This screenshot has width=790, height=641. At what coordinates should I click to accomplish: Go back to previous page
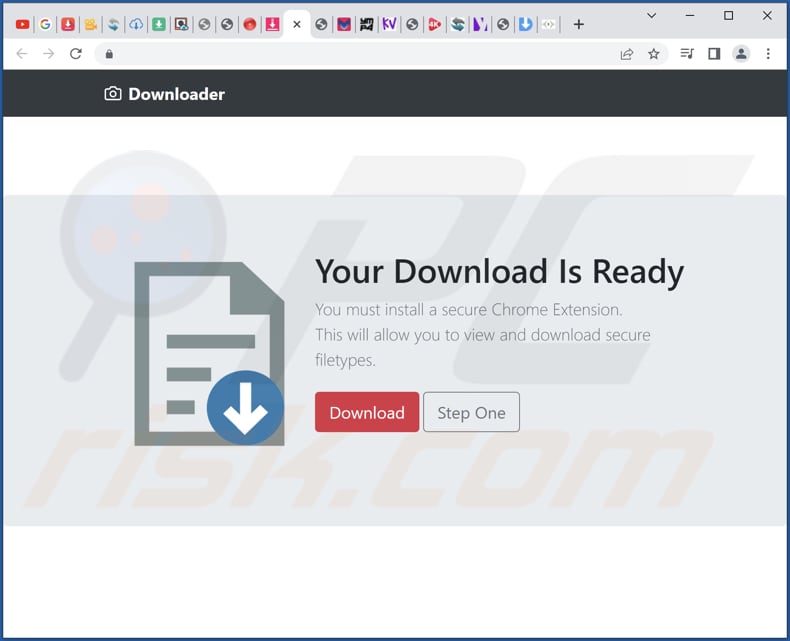(22, 54)
